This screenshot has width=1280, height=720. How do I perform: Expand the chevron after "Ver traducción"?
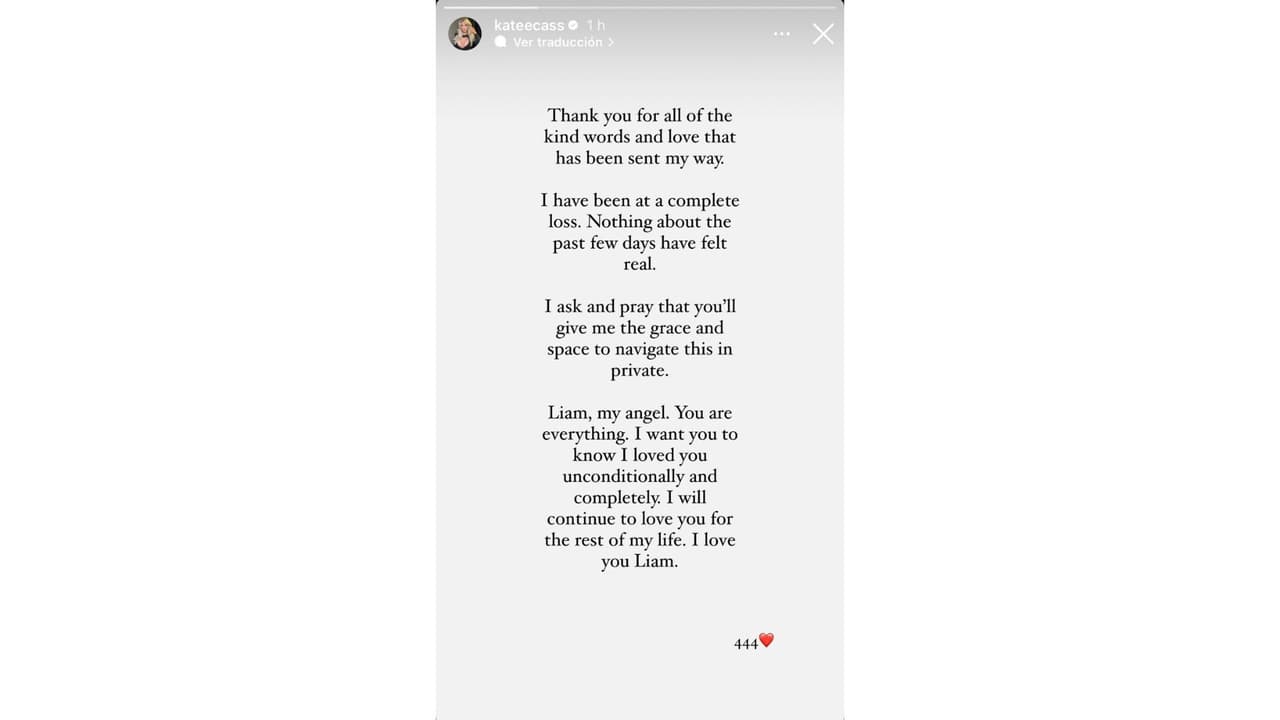click(611, 43)
